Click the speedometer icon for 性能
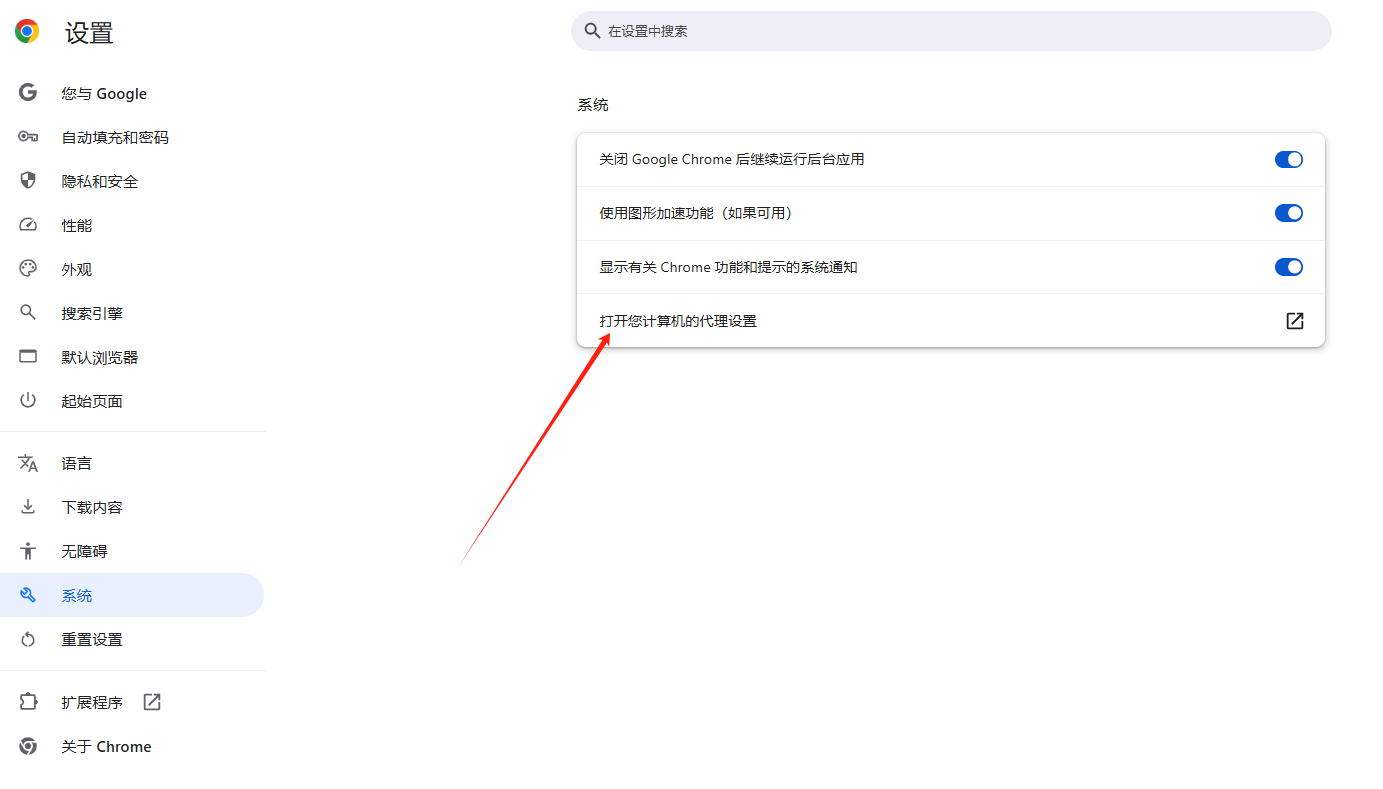The height and width of the screenshot is (789, 1383). [x=28, y=225]
